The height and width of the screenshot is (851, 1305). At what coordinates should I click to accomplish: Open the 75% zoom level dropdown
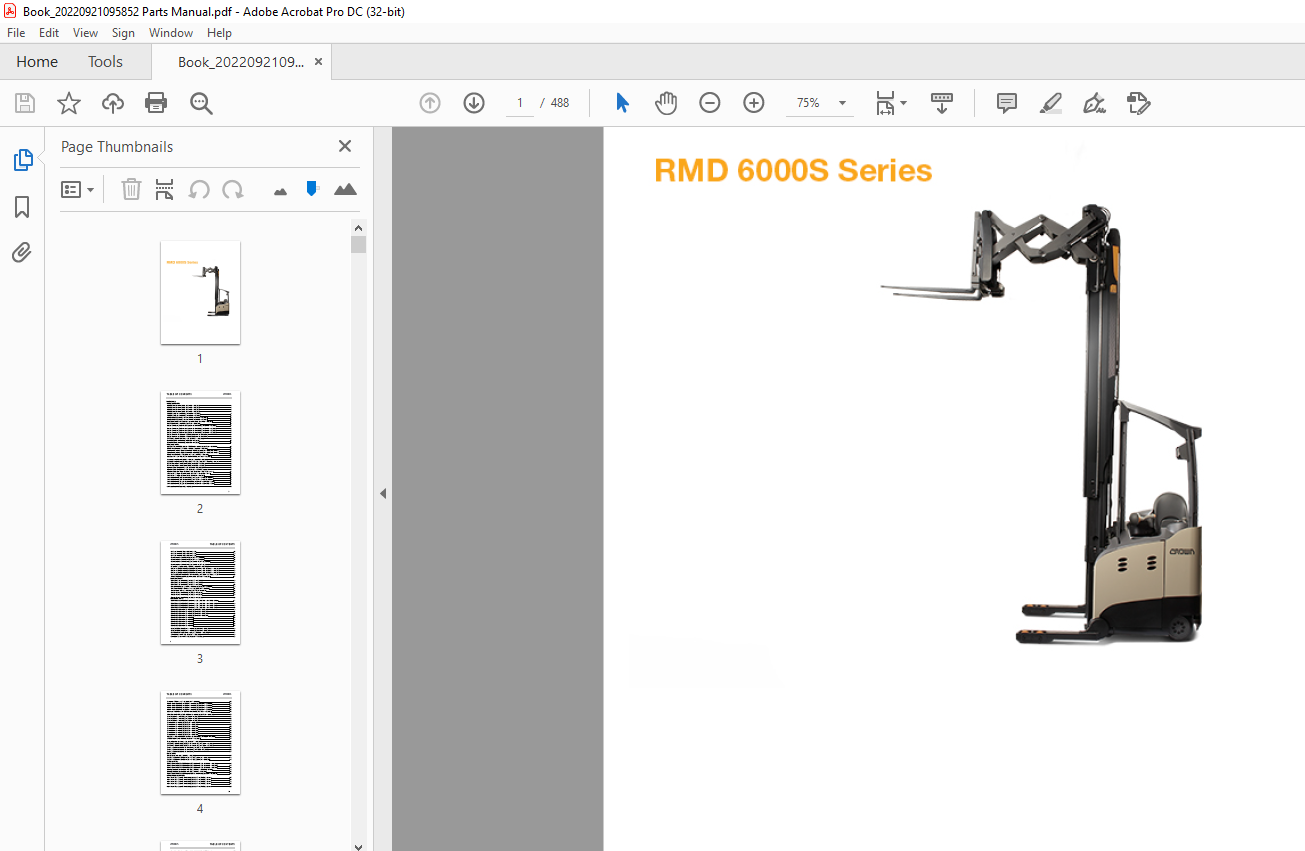tap(842, 103)
